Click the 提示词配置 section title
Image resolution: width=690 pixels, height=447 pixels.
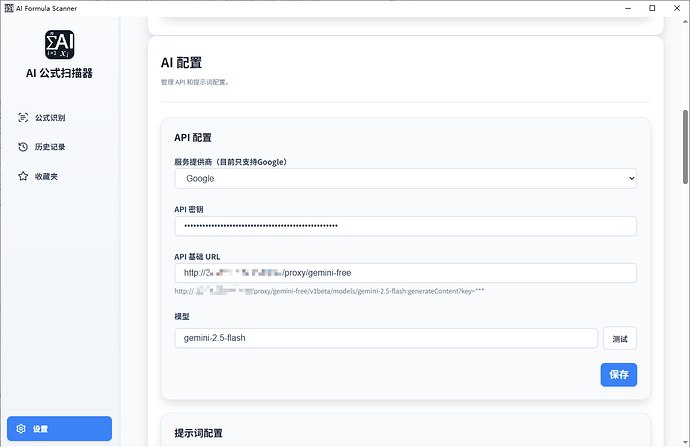198,433
